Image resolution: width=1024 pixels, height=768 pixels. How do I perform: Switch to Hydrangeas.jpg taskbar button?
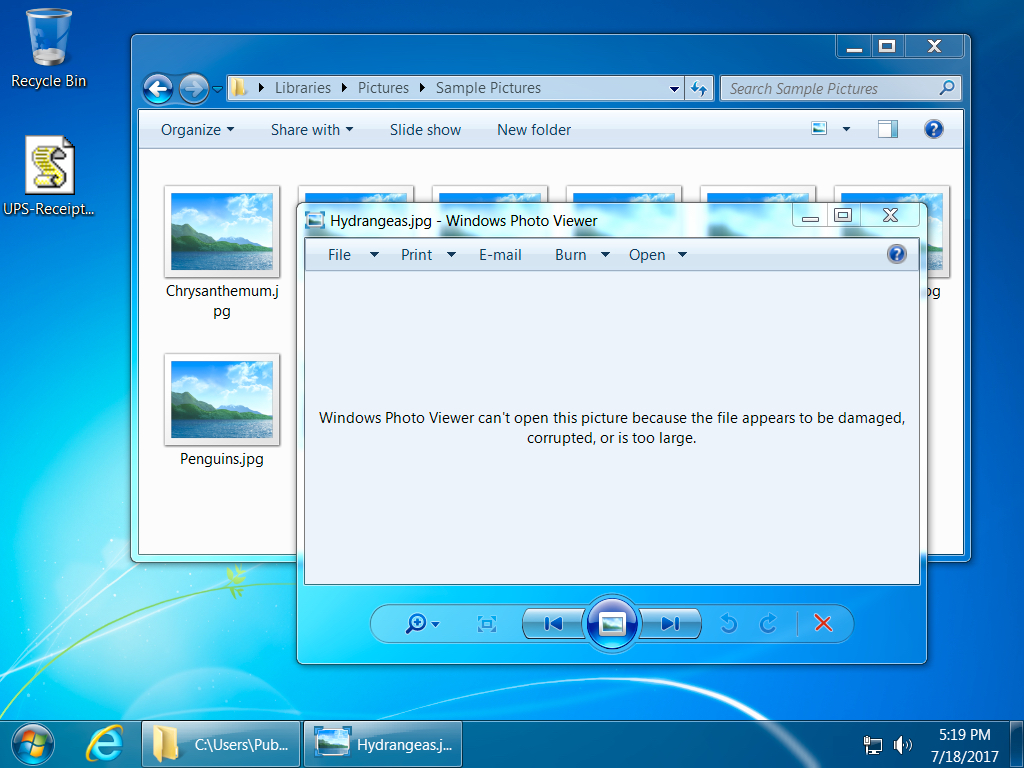tap(383, 744)
